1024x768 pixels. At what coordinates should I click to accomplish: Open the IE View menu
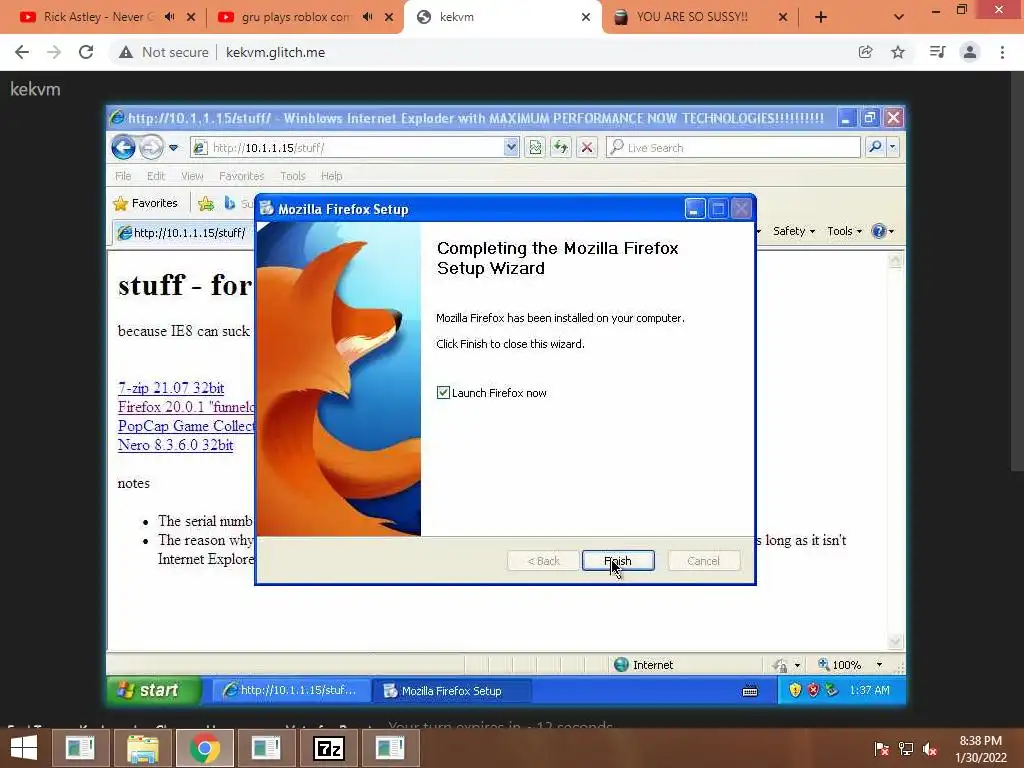click(x=192, y=176)
